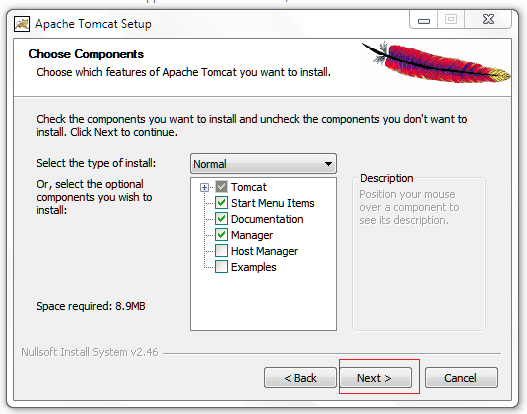Go to the next step with Next >

click(x=376, y=378)
